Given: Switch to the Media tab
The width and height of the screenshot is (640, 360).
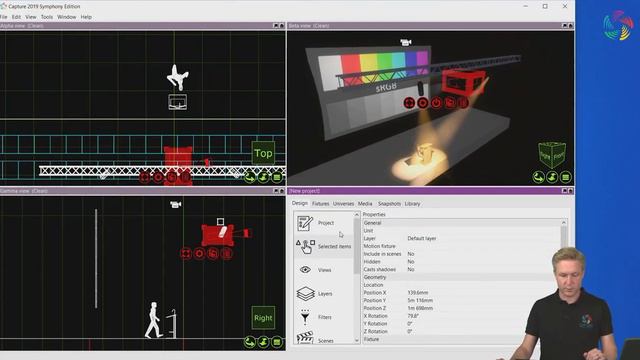Looking at the screenshot, I should 365,204.
